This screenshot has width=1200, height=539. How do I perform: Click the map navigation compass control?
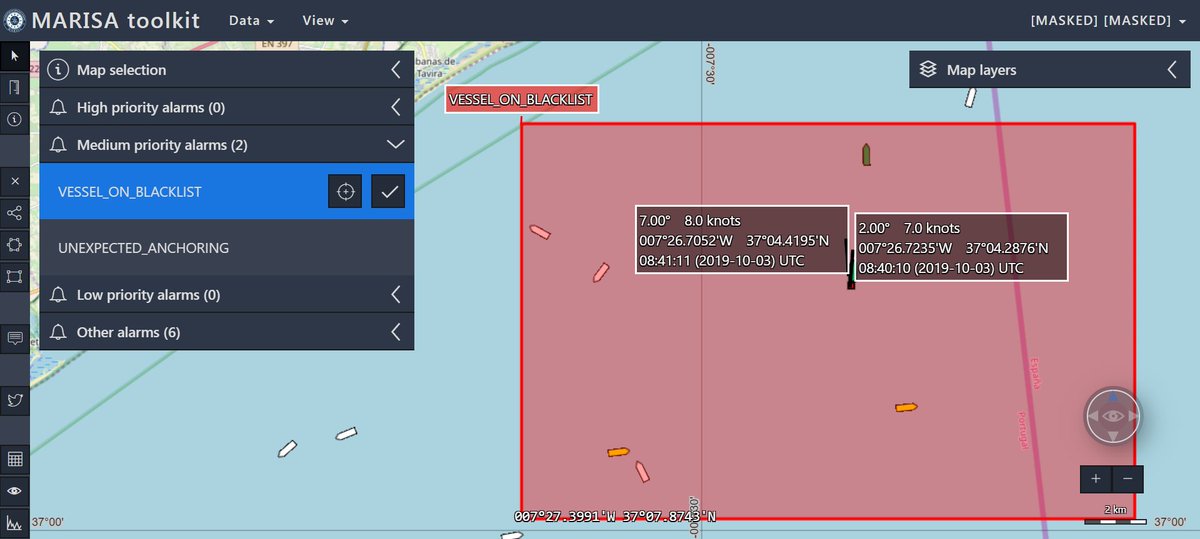click(x=1113, y=416)
